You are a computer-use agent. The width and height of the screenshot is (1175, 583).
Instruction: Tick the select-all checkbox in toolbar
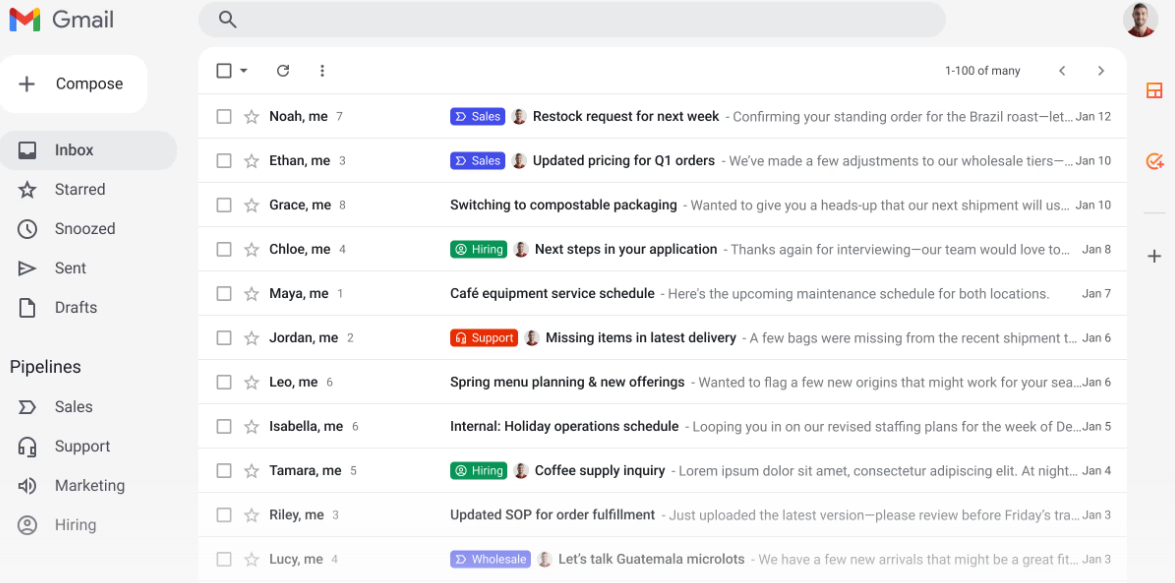[224, 70]
